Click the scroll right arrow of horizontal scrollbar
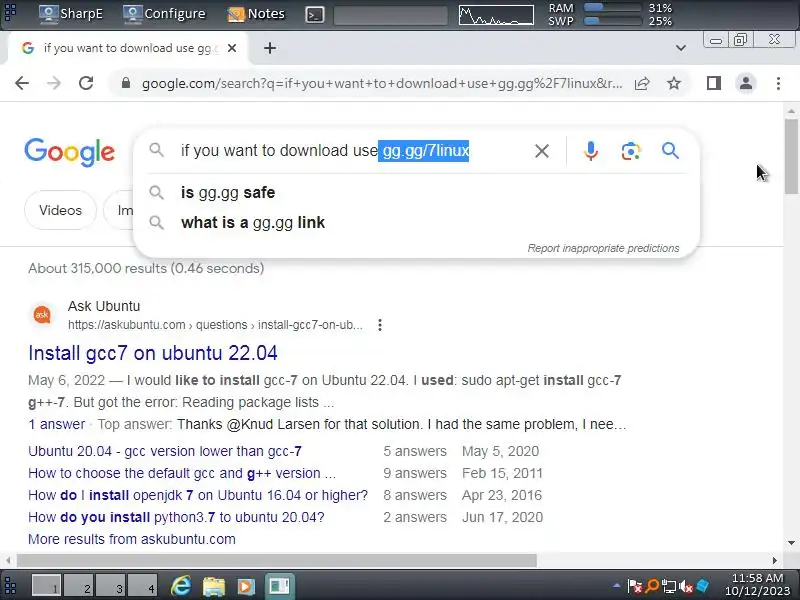The height and width of the screenshot is (600, 800). pos(774,561)
